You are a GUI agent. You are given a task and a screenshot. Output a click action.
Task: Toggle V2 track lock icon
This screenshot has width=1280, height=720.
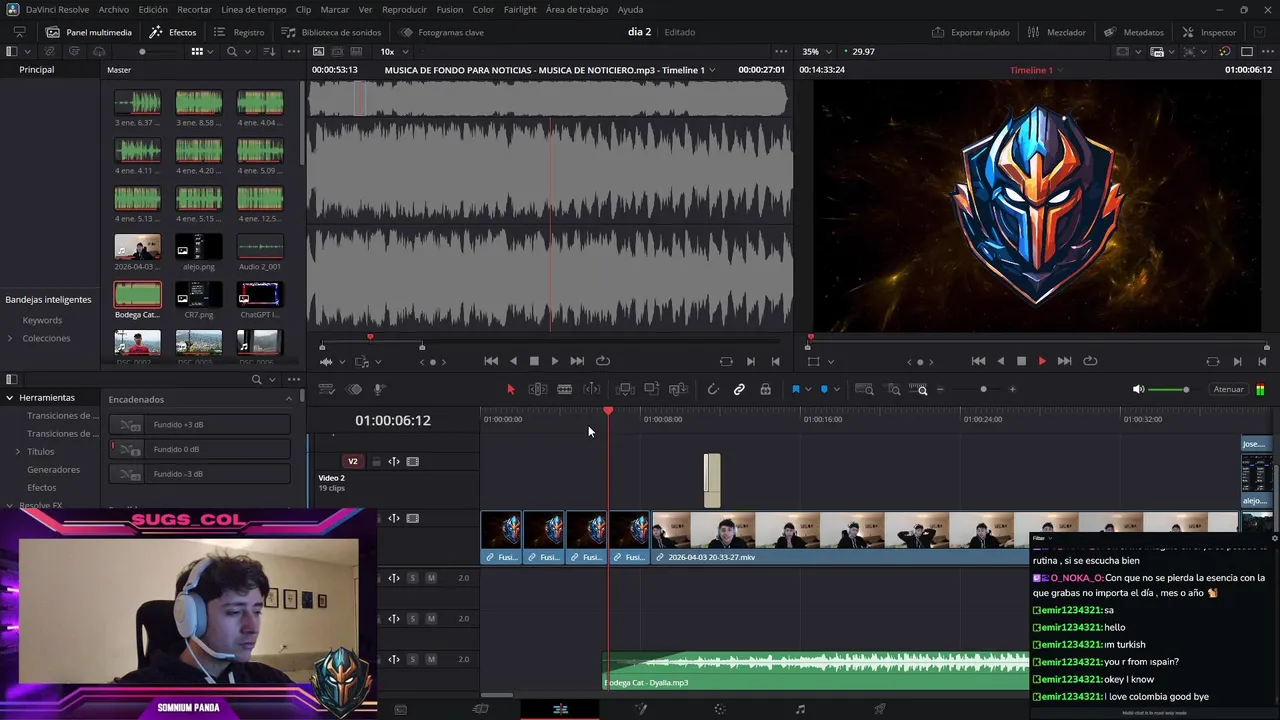coord(376,461)
